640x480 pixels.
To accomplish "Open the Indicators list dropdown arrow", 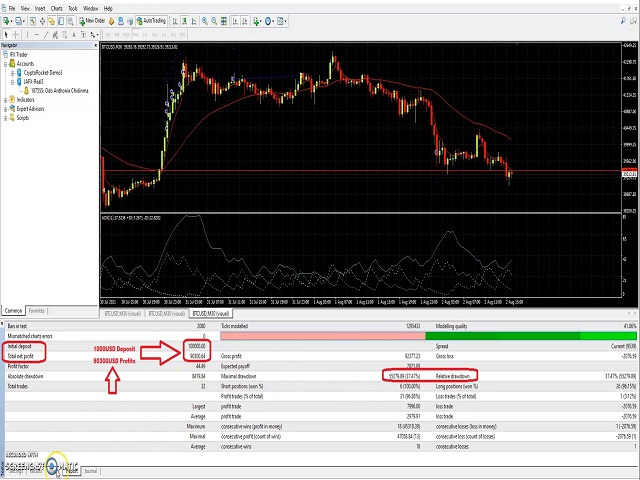I will 261,21.
